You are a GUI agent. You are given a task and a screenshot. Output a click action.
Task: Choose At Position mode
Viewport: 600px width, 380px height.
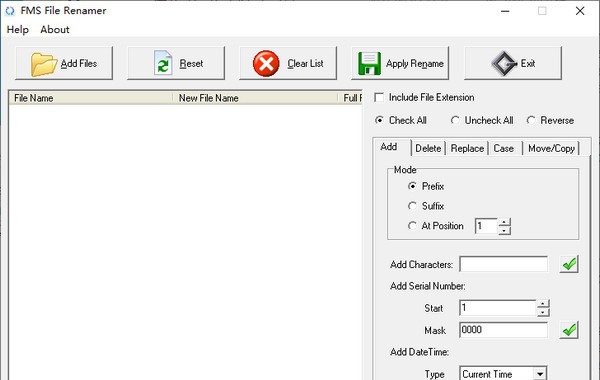tap(412, 226)
